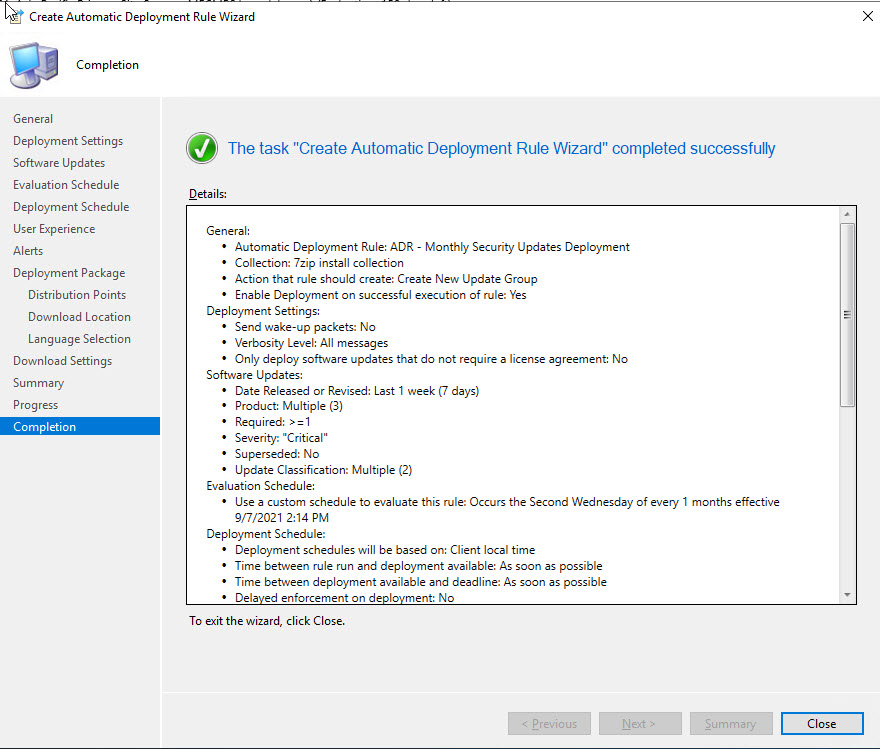Click the Completion computer icon in header
This screenshot has height=749, width=880.
click(33, 65)
